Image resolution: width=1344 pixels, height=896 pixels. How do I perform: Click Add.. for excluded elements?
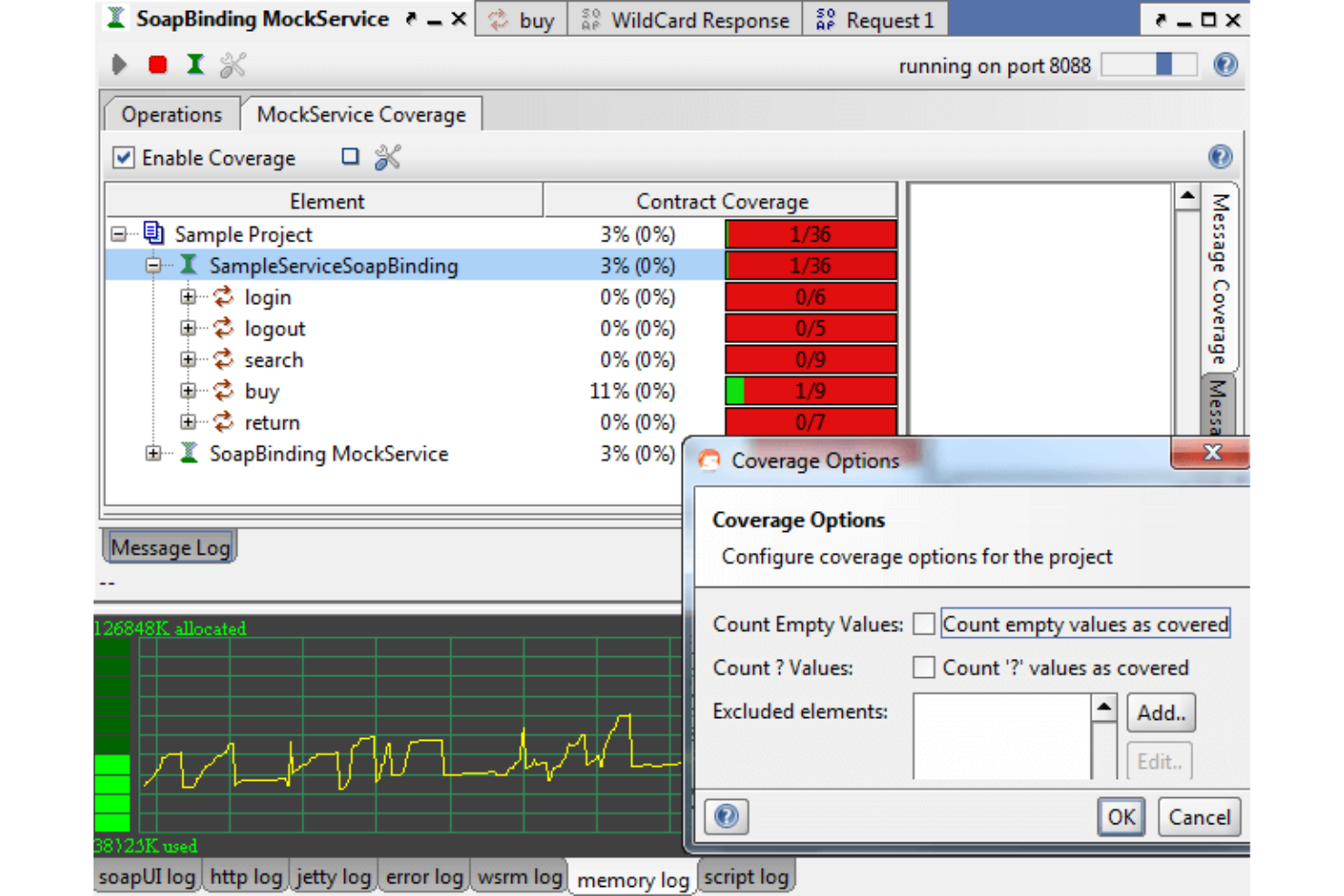click(x=1161, y=713)
